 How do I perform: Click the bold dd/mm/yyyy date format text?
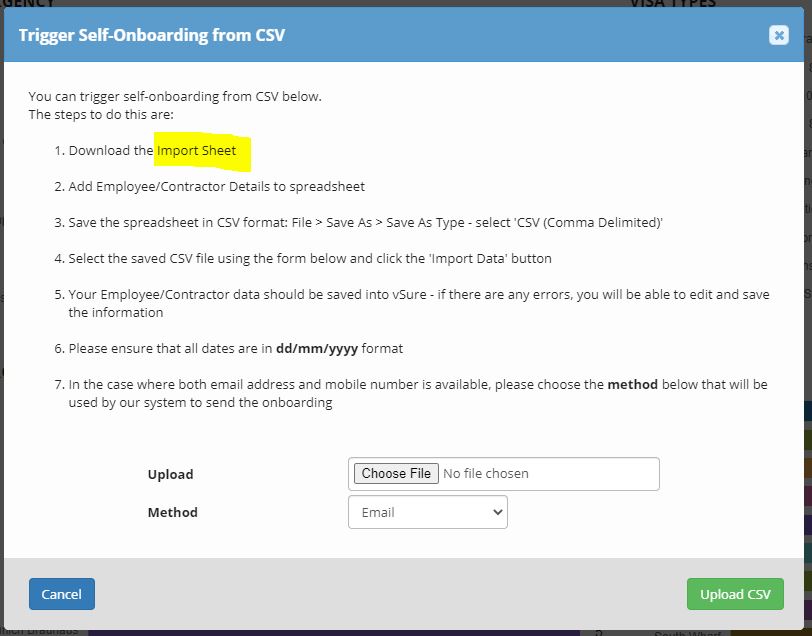point(316,349)
